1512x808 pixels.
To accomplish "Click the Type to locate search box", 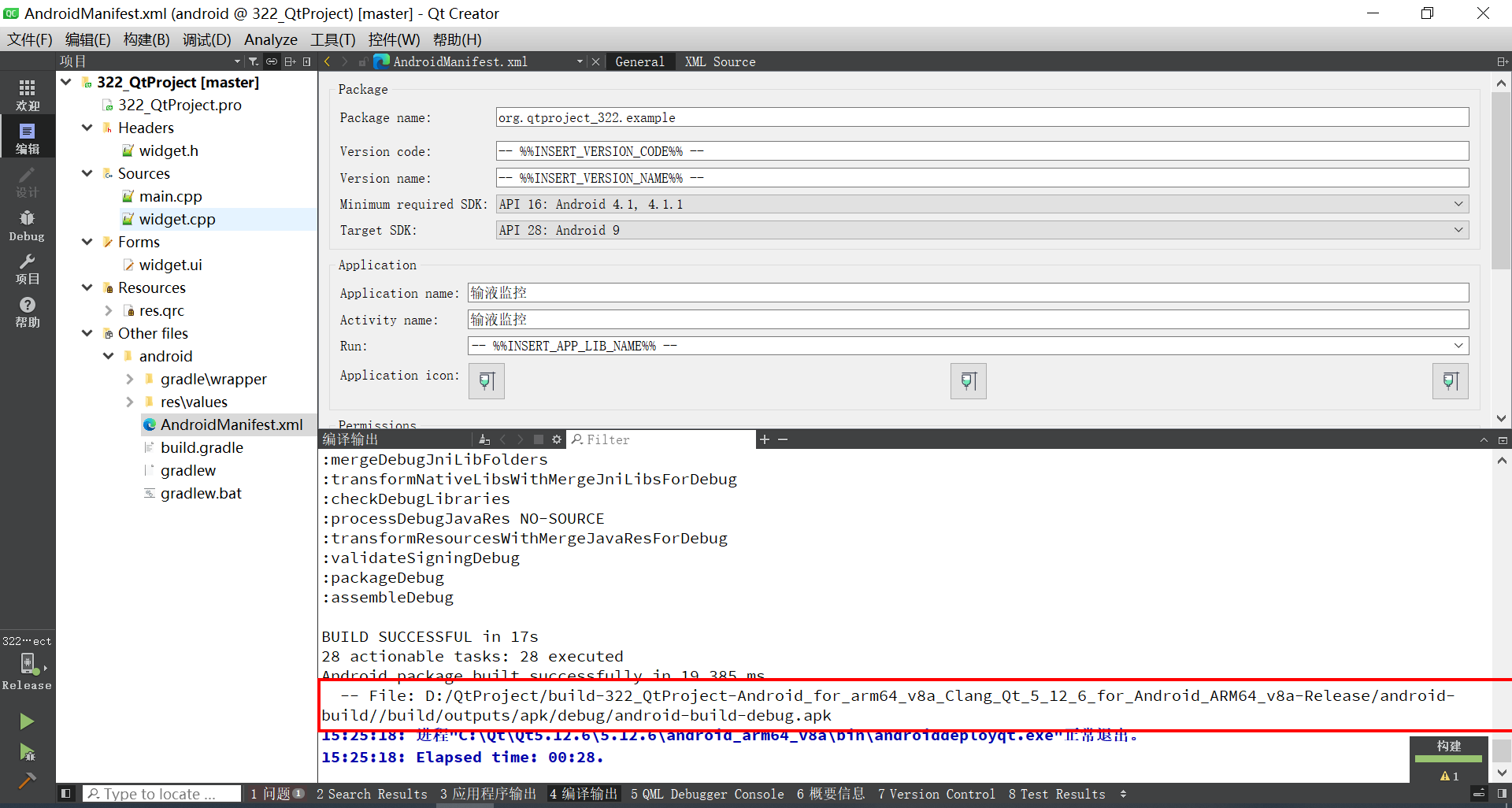I will [x=161, y=794].
